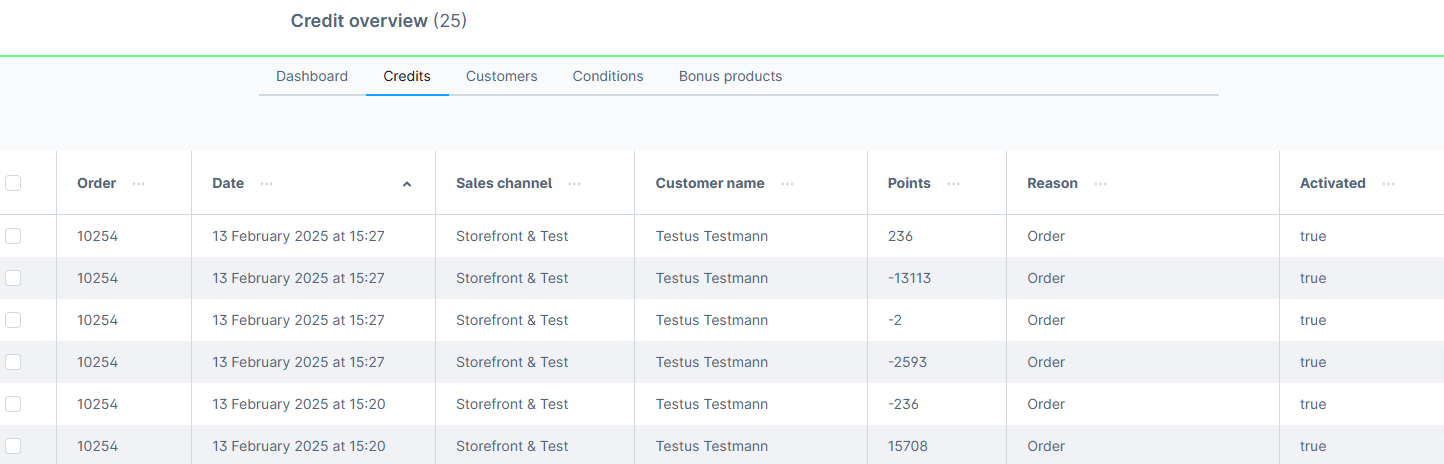Image resolution: width=1444 pixels, height=464 pixels.
Task: Go to the Bonus products tab
Action: 730,76
